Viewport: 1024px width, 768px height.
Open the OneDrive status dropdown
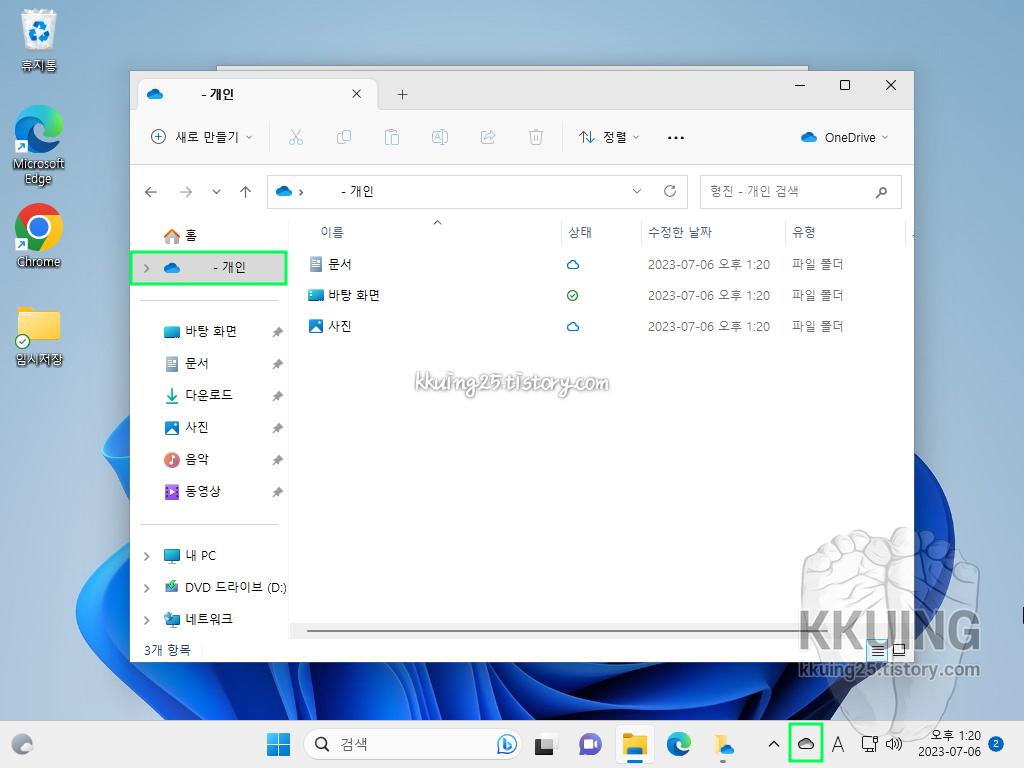tap(844, 137)
